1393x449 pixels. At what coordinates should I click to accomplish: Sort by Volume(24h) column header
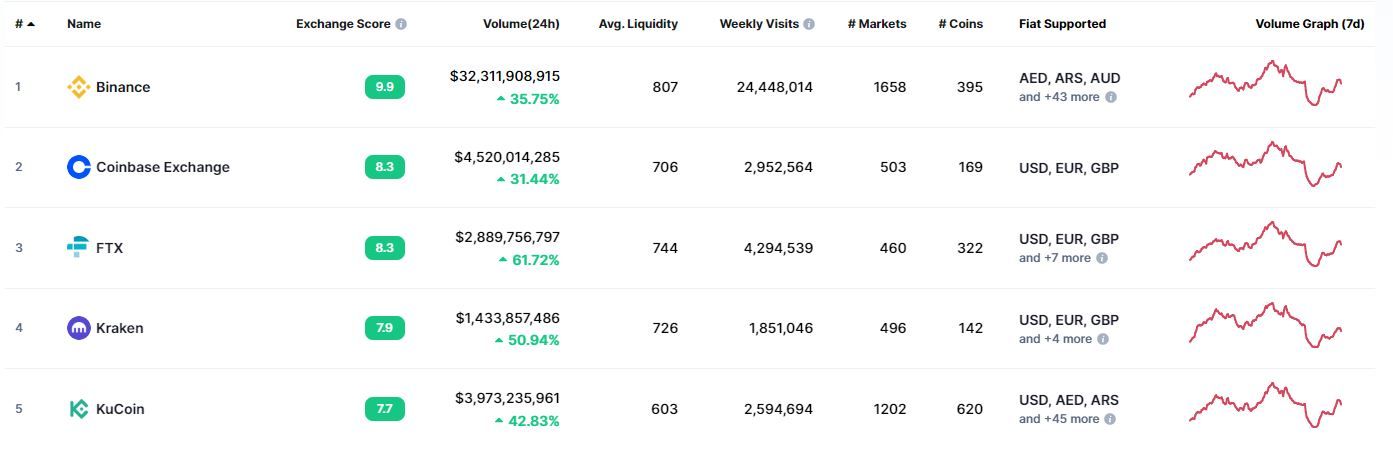(x=519, y=24)
